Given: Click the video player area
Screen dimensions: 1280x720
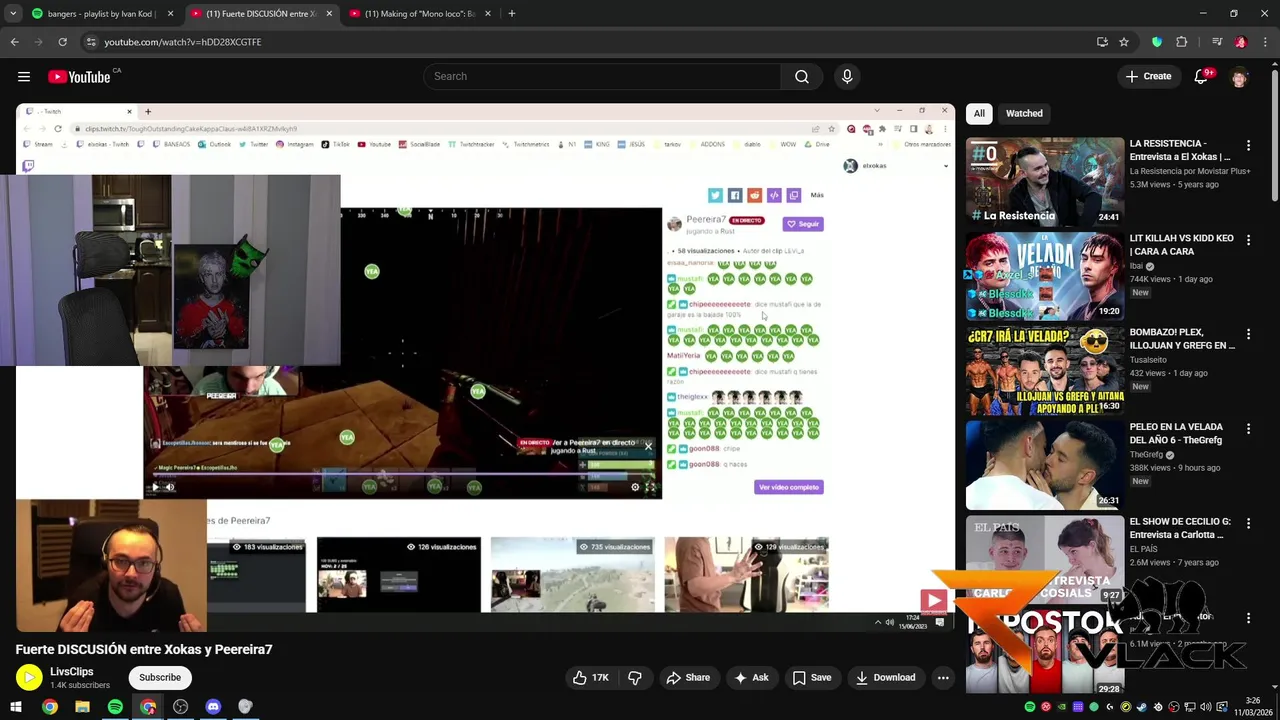Looking at the screenshot, I should [485, 368].
